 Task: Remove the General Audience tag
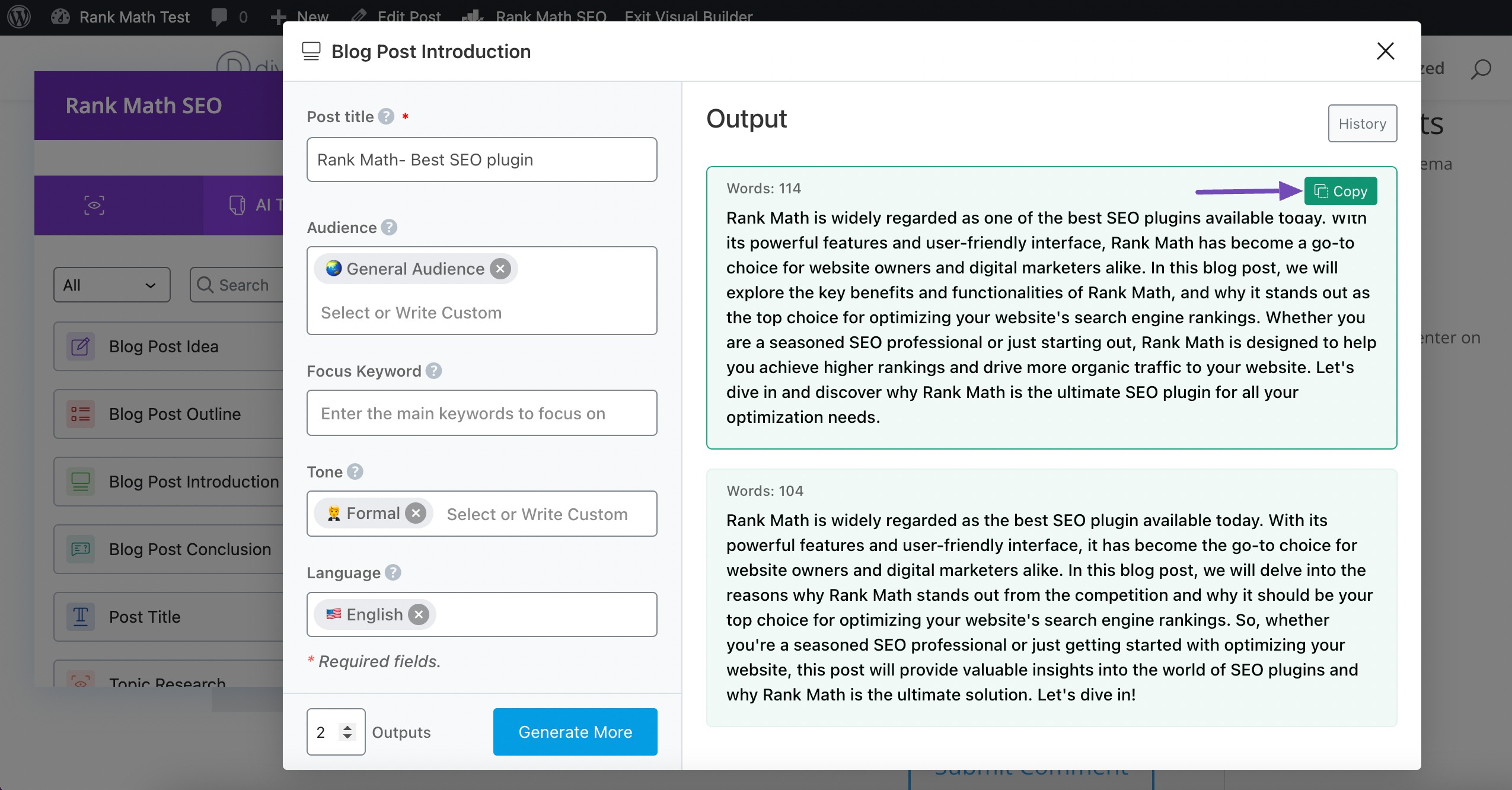coord(500,269)
